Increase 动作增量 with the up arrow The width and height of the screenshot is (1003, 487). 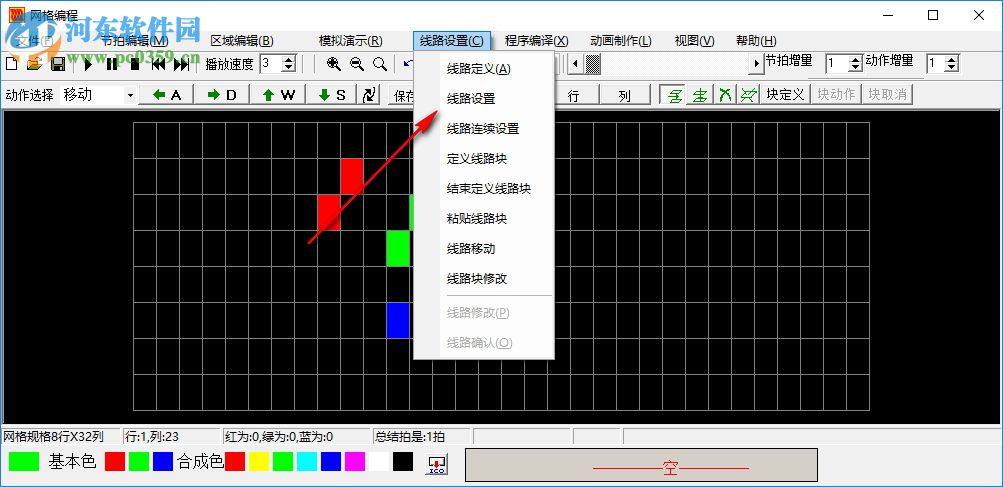952,59
